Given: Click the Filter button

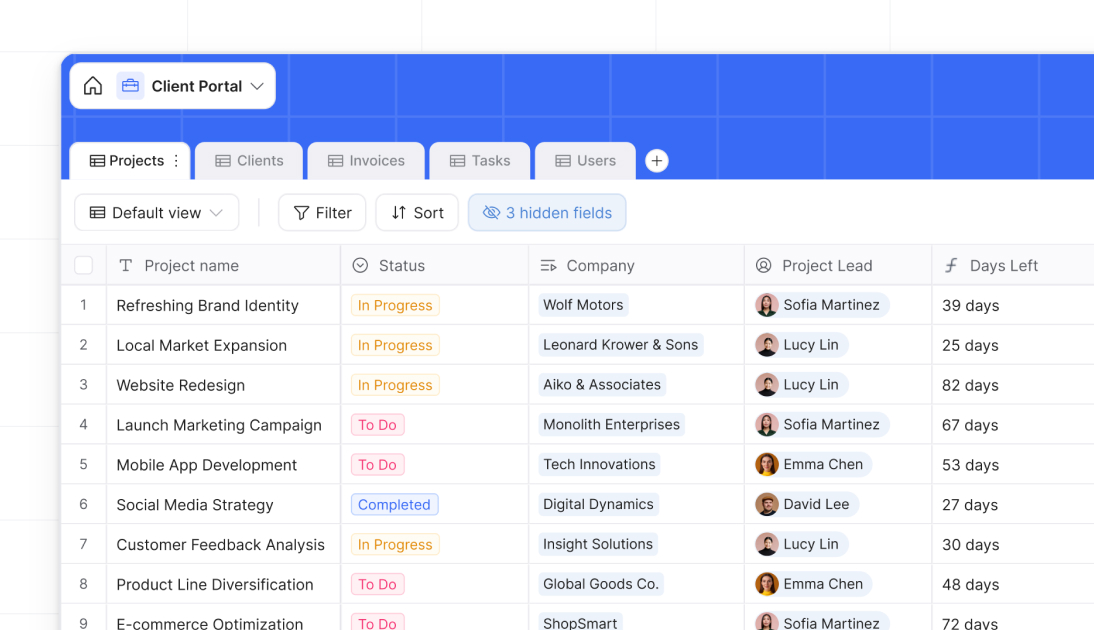Looking at the screenshot, I should pyautogui.click(x=322, y=213).
